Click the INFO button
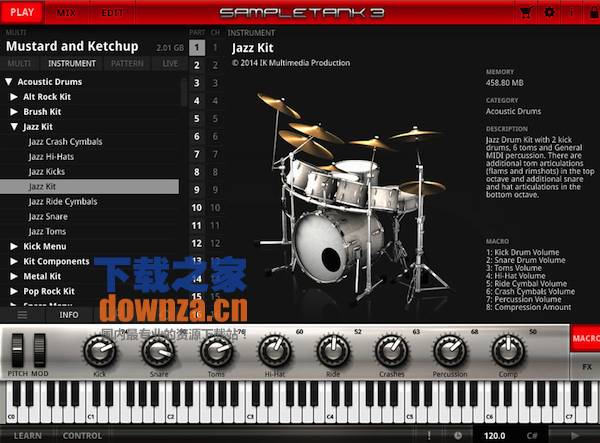Screen dimensions: 600x443 (69, 314)
